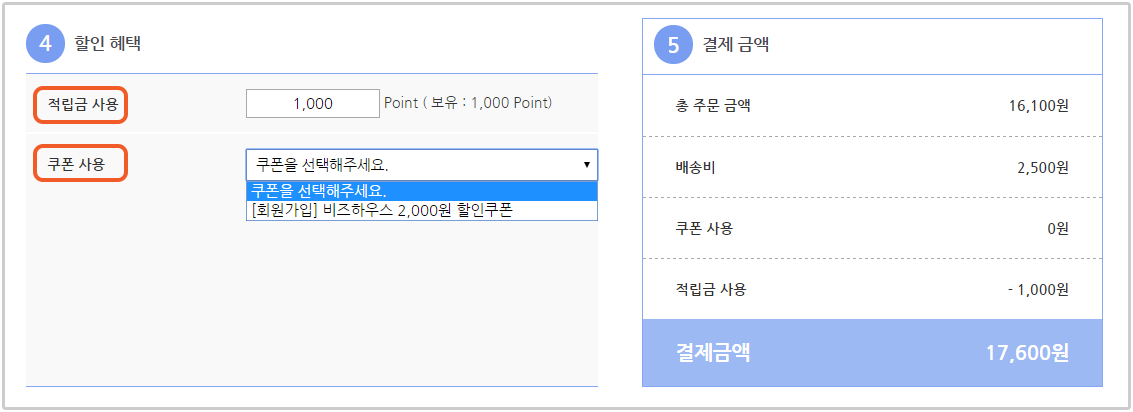Click the 결제금액 final total label
1133x412 pixels.
click(x=712, y=353)
